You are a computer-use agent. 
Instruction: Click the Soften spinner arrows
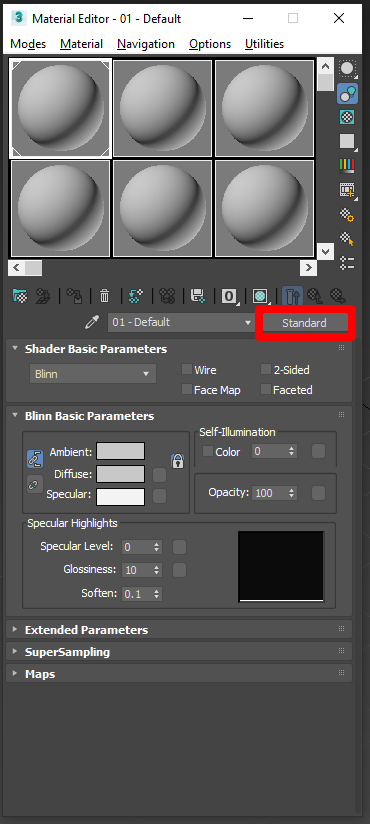[x=157, y=594]
